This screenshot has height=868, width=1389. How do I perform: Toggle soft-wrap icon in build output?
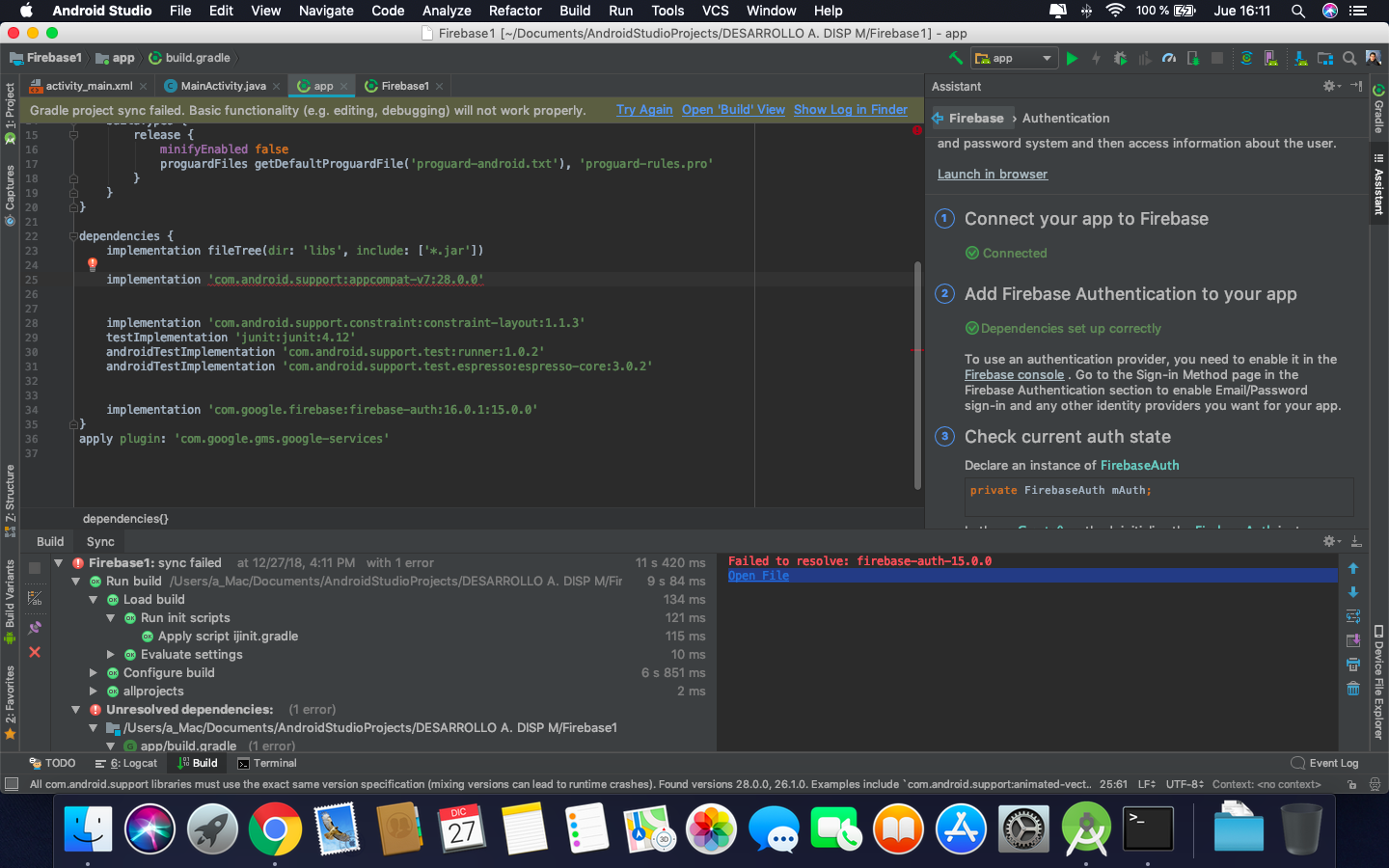tap(1353, 616)
